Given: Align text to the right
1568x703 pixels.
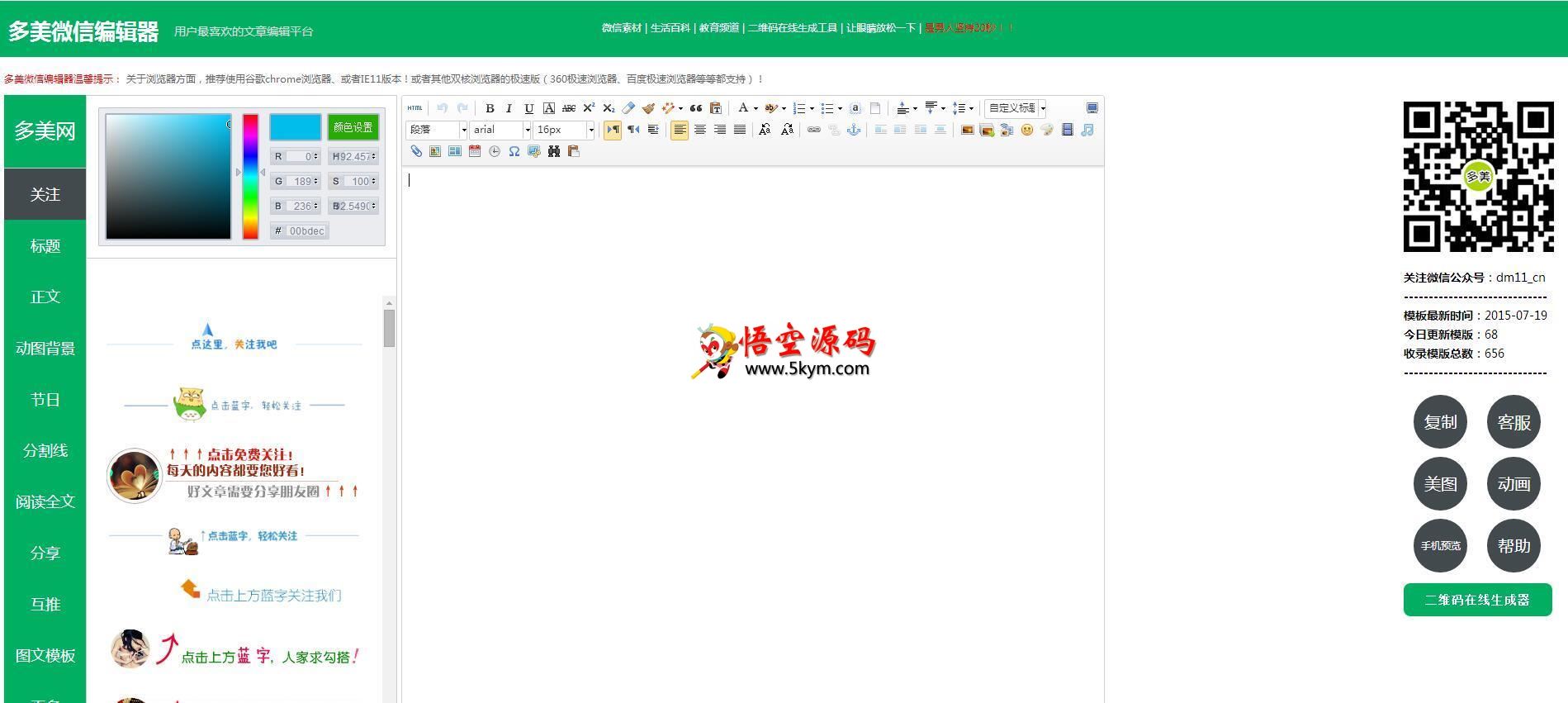Looking at the screenshot, I should coord(720,130).
